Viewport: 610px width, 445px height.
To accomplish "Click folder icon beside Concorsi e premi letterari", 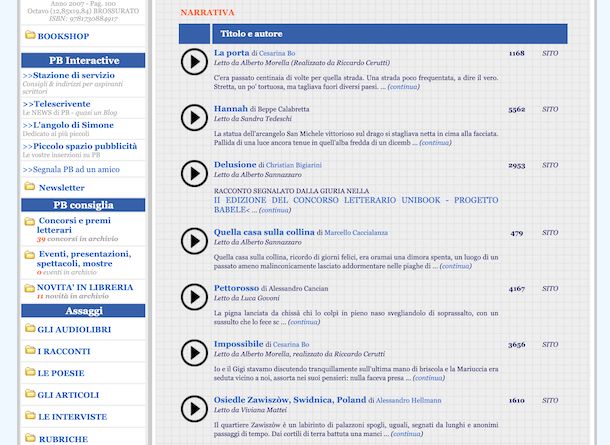I will click(30, 221).
